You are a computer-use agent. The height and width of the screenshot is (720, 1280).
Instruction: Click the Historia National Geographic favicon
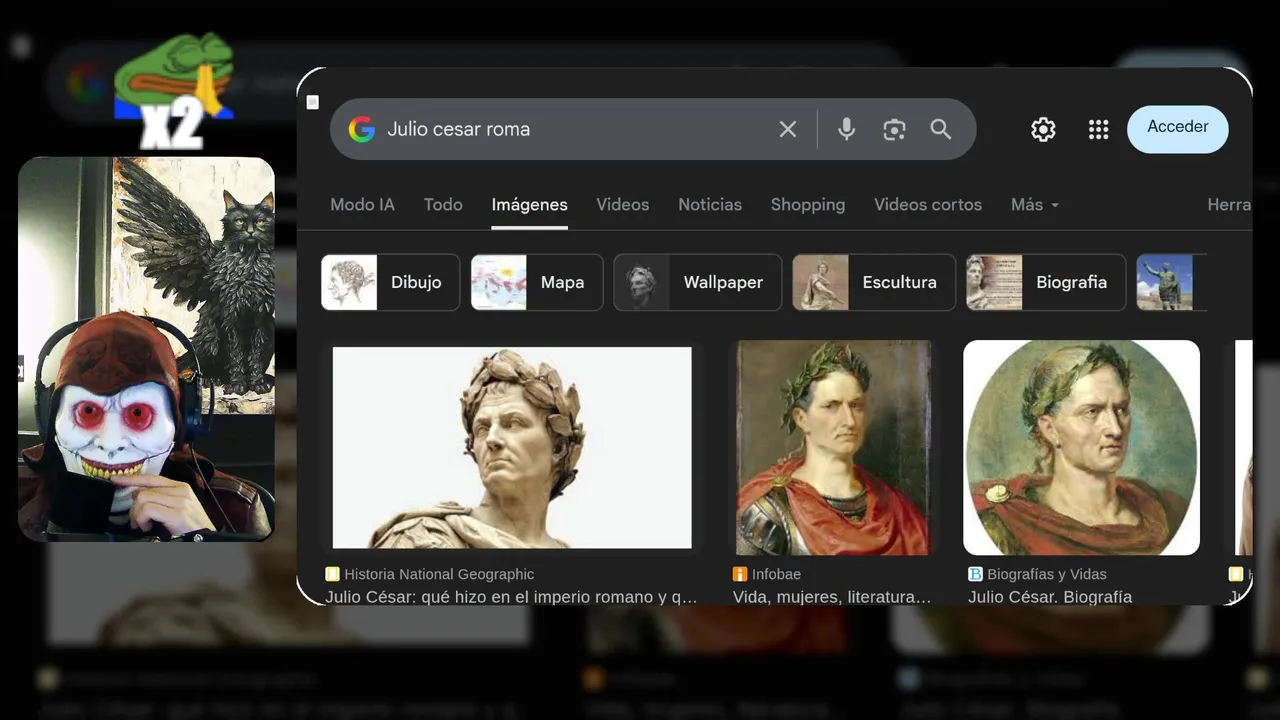(x=333, y=574)
